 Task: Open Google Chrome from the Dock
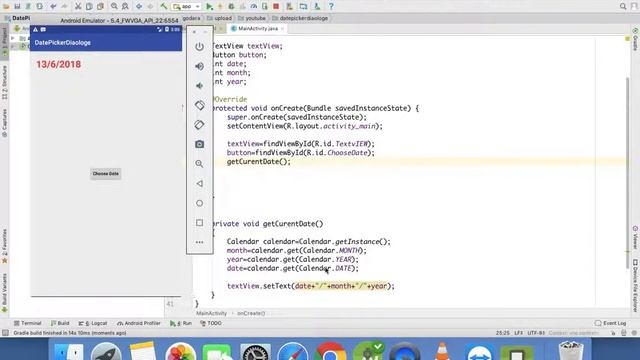tap(330, 352)
